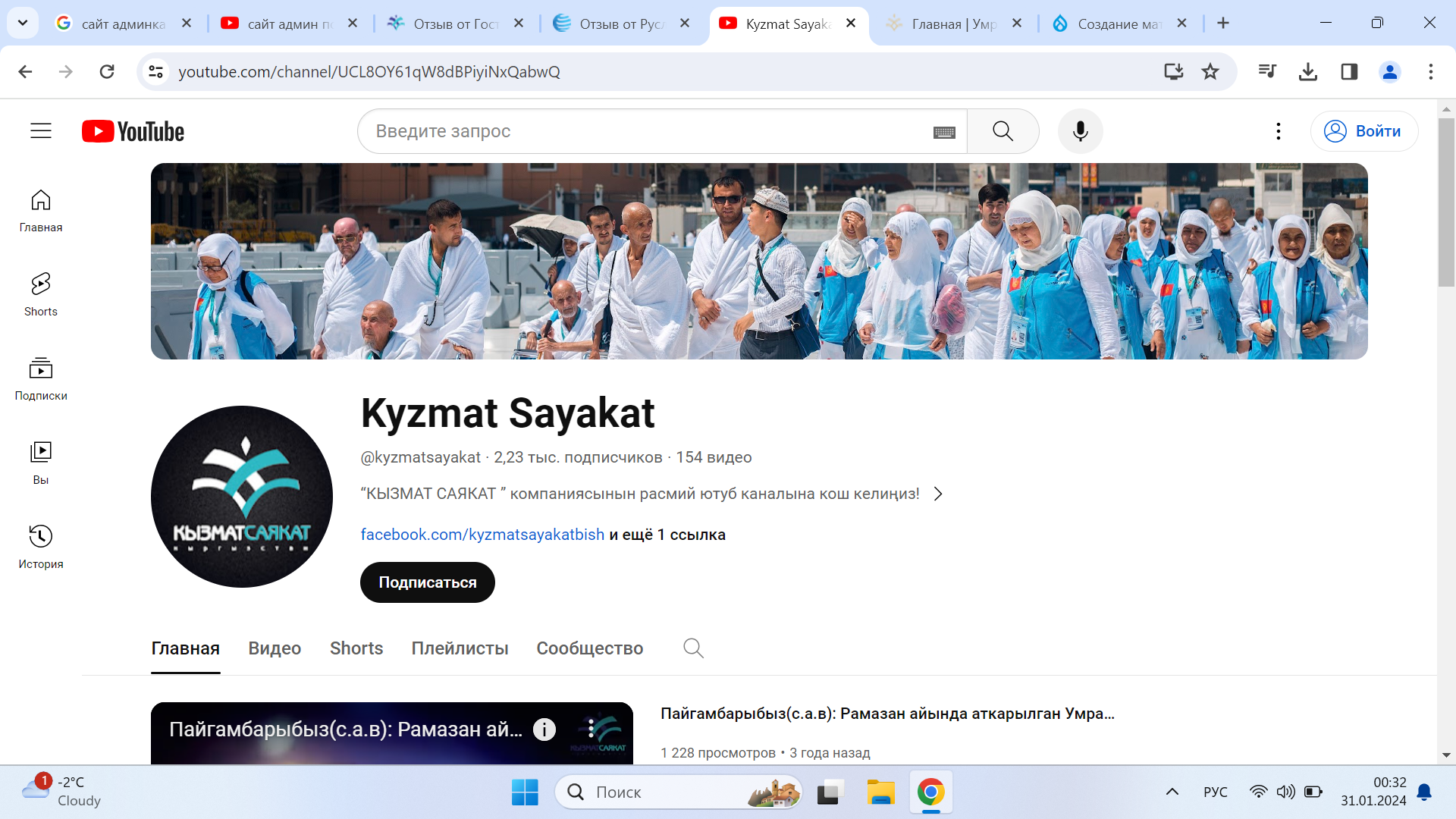Viewport: 1456px width, 819px height.
Task: Switch to 'Главная | Умр' browser tab
Action: [x=953, y=24]
